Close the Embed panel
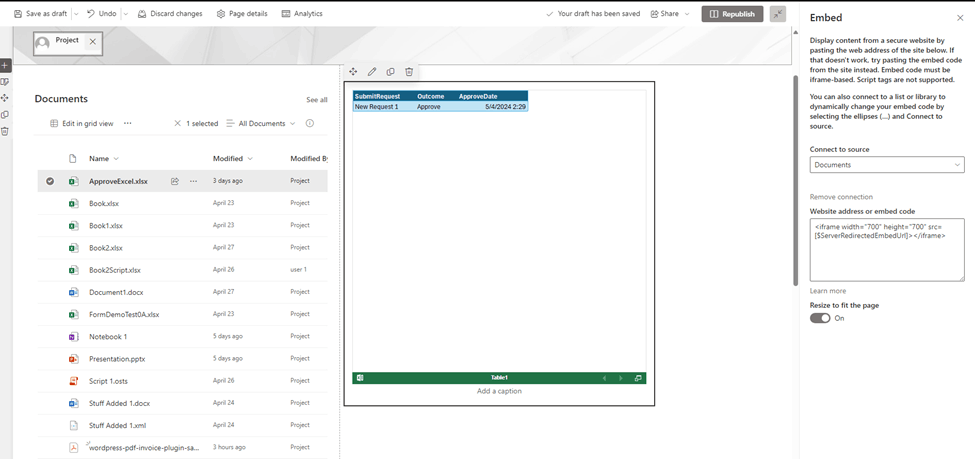Image resolution: width=975 pixels, height=459 pixels. pyautogui.click(x=959, y=18)
